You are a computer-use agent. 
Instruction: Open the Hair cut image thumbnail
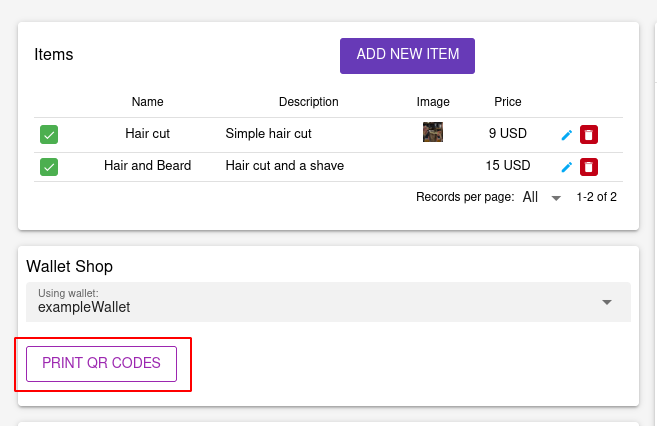click(x=433, y=132)
